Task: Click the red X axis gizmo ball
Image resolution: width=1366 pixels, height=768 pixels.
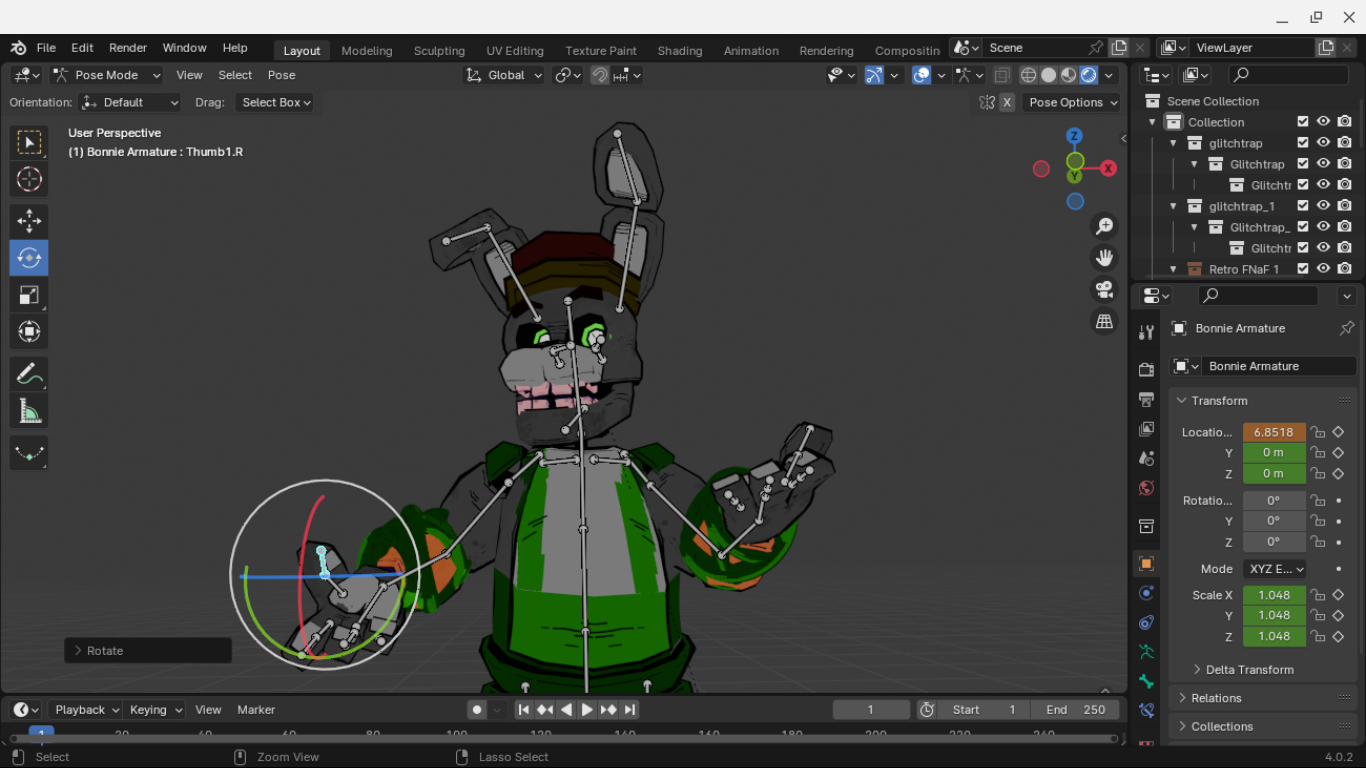Action: tap(1108, 169)
